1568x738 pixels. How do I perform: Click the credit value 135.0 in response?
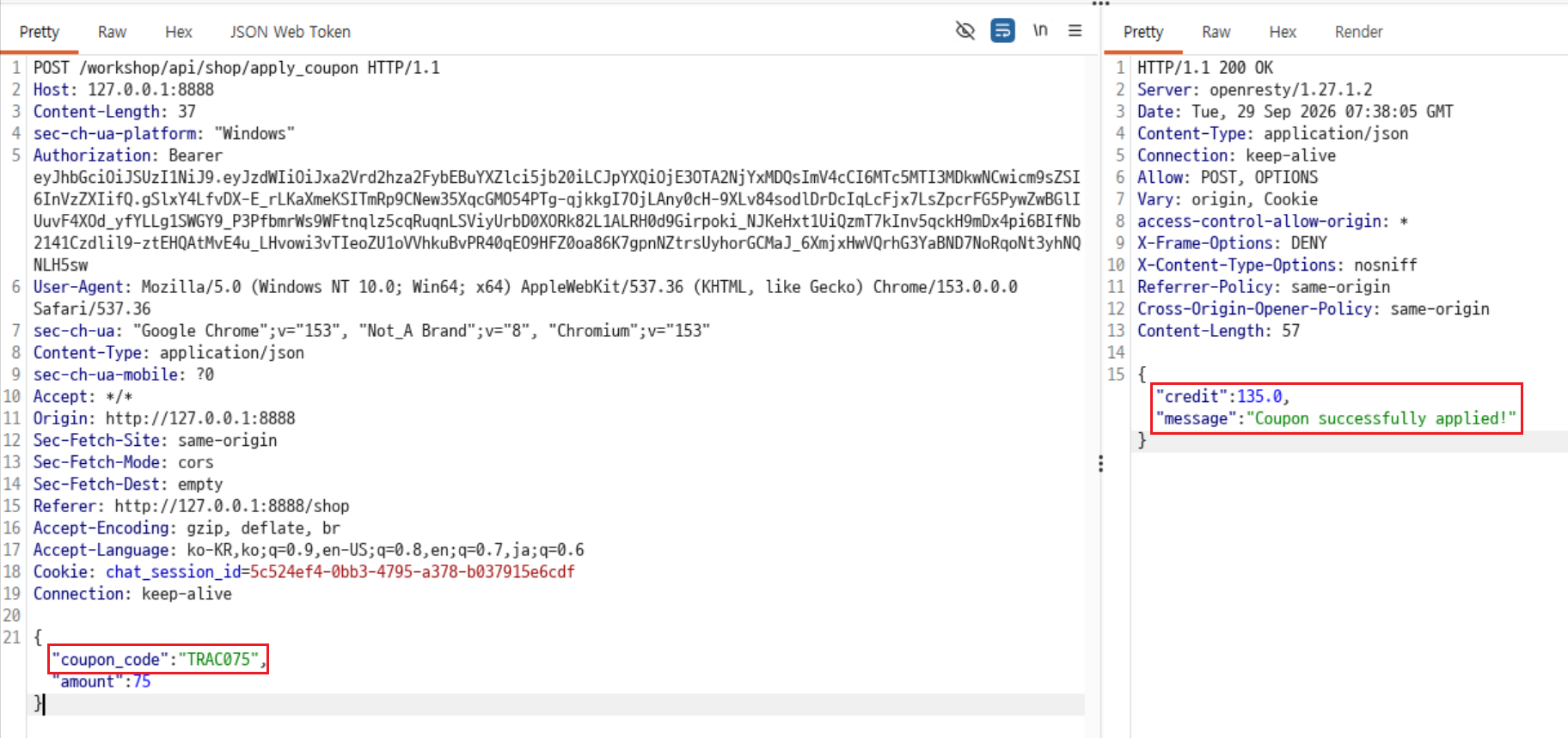point(1259,396)
